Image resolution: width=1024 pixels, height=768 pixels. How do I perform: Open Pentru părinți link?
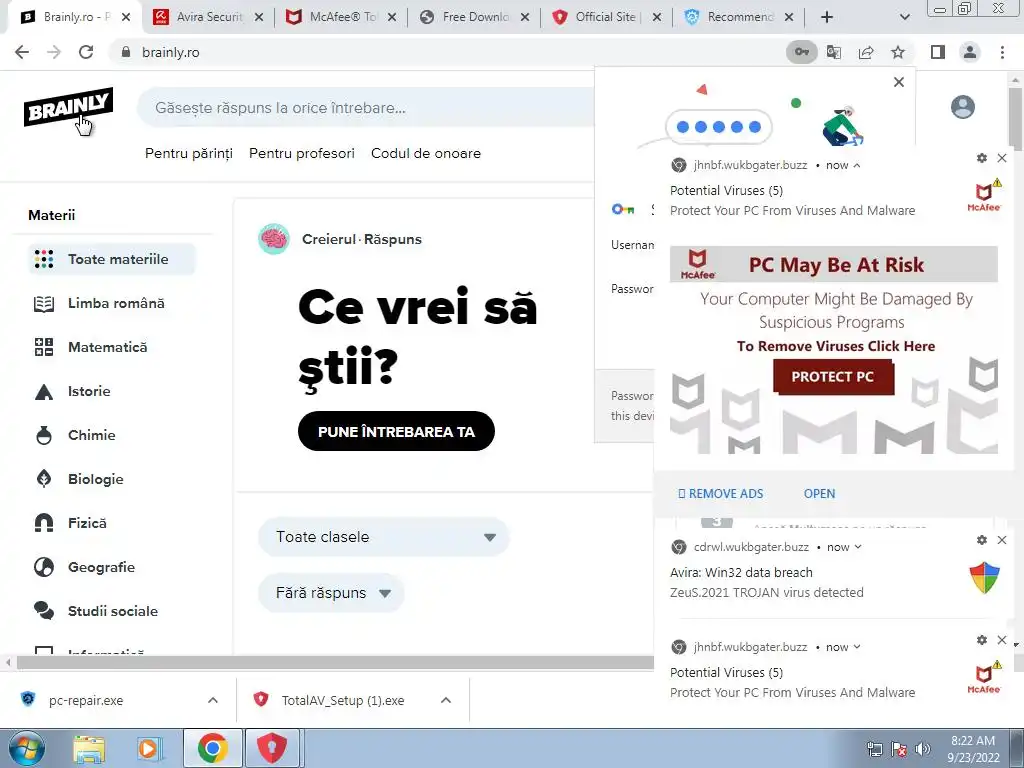pos(189,153)
